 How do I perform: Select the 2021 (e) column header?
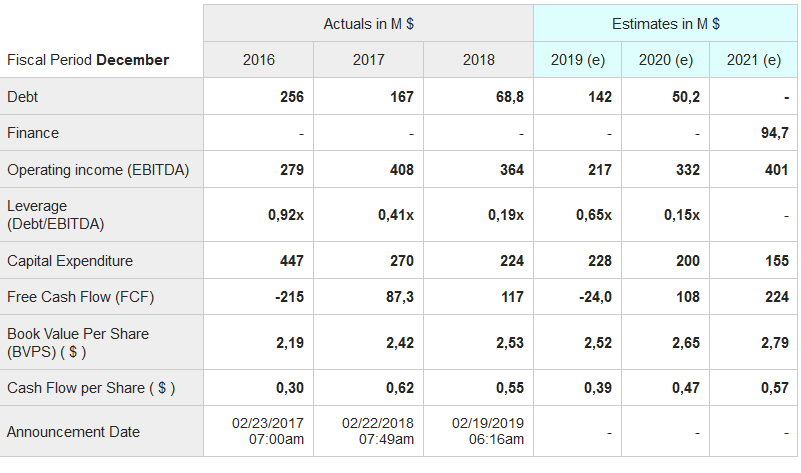[x=755, y=60]
